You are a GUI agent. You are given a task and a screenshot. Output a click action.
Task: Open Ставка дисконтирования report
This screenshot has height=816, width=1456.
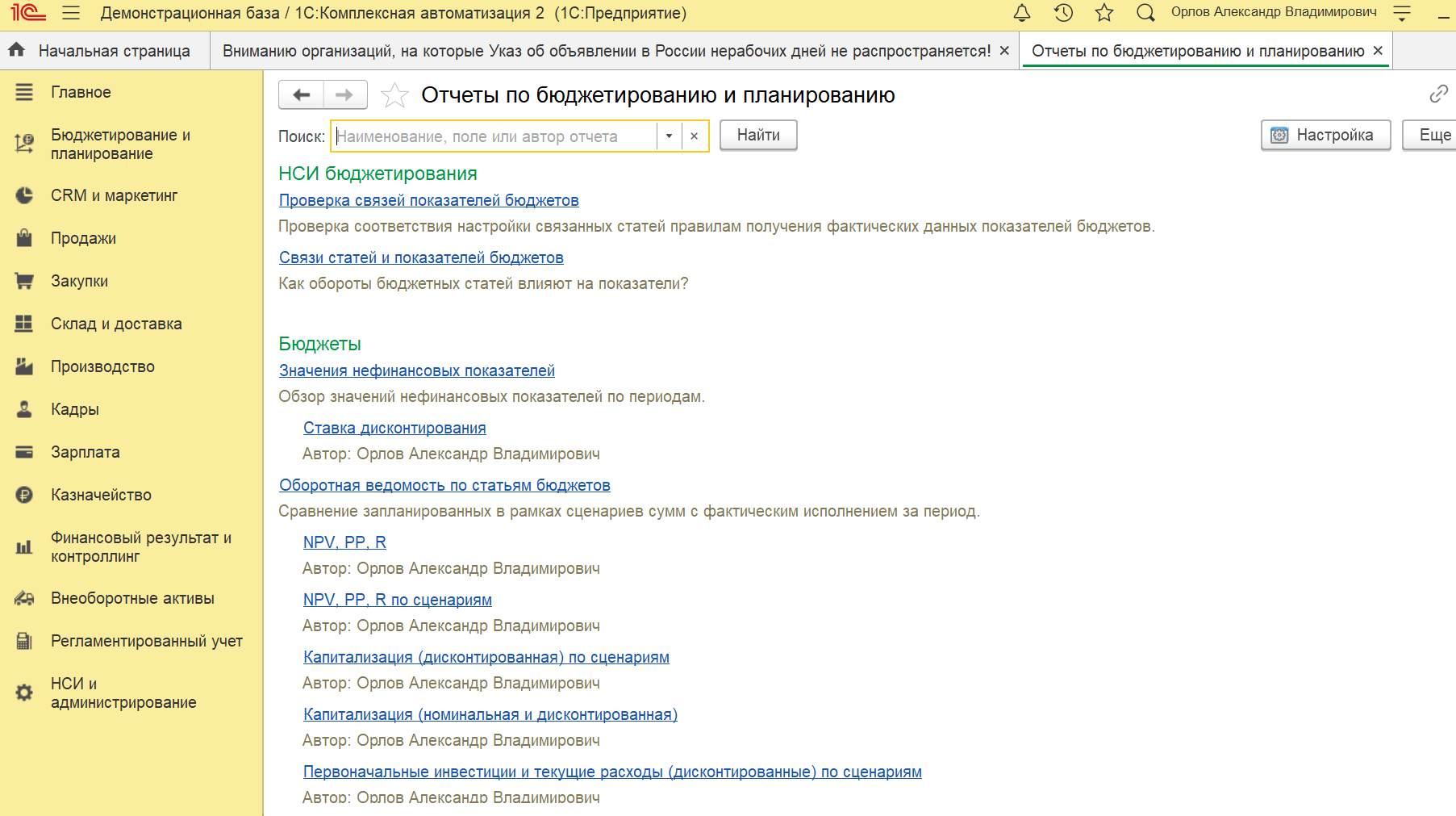[394, 428]
